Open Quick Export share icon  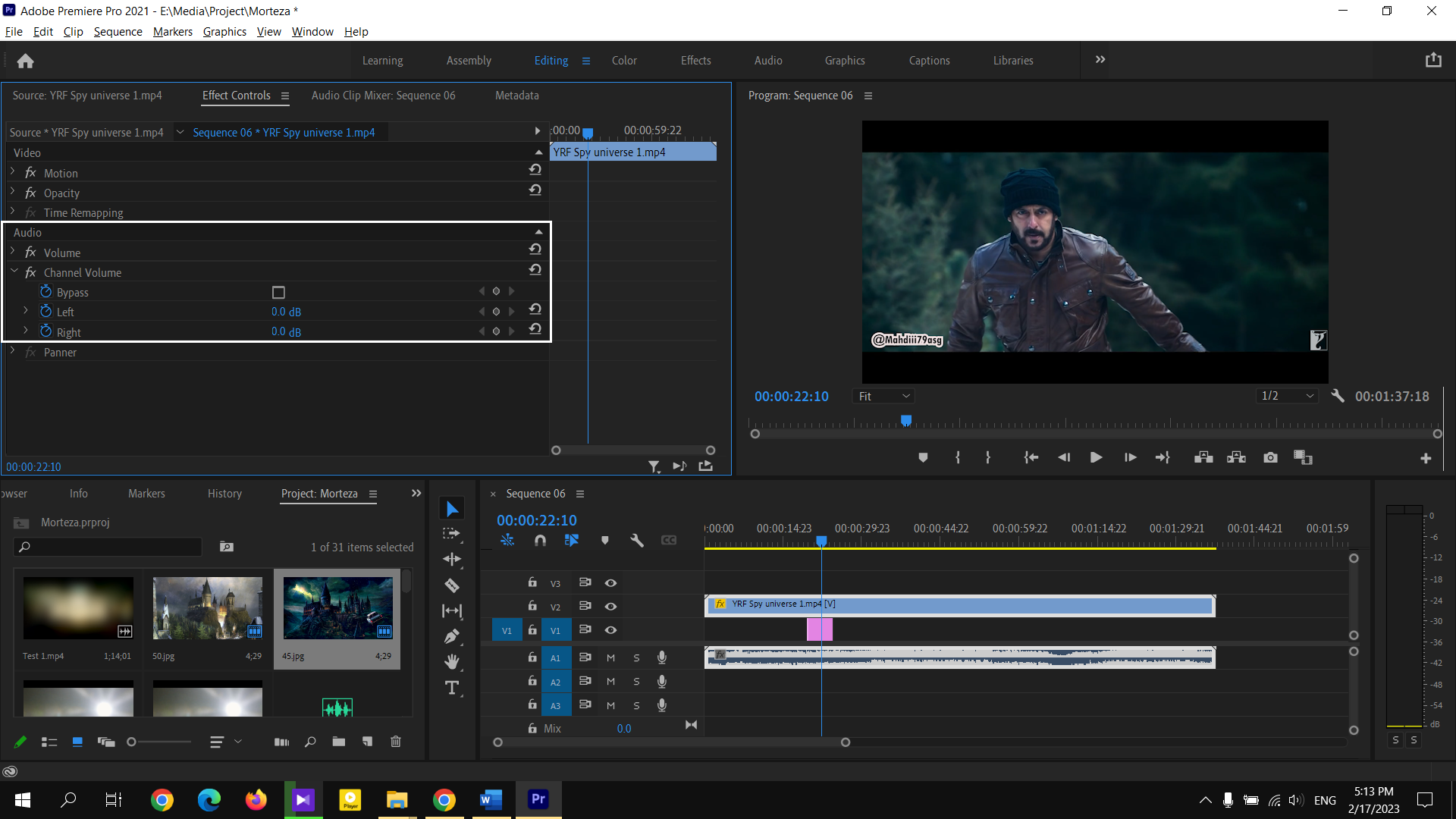tap(1433, 60)
